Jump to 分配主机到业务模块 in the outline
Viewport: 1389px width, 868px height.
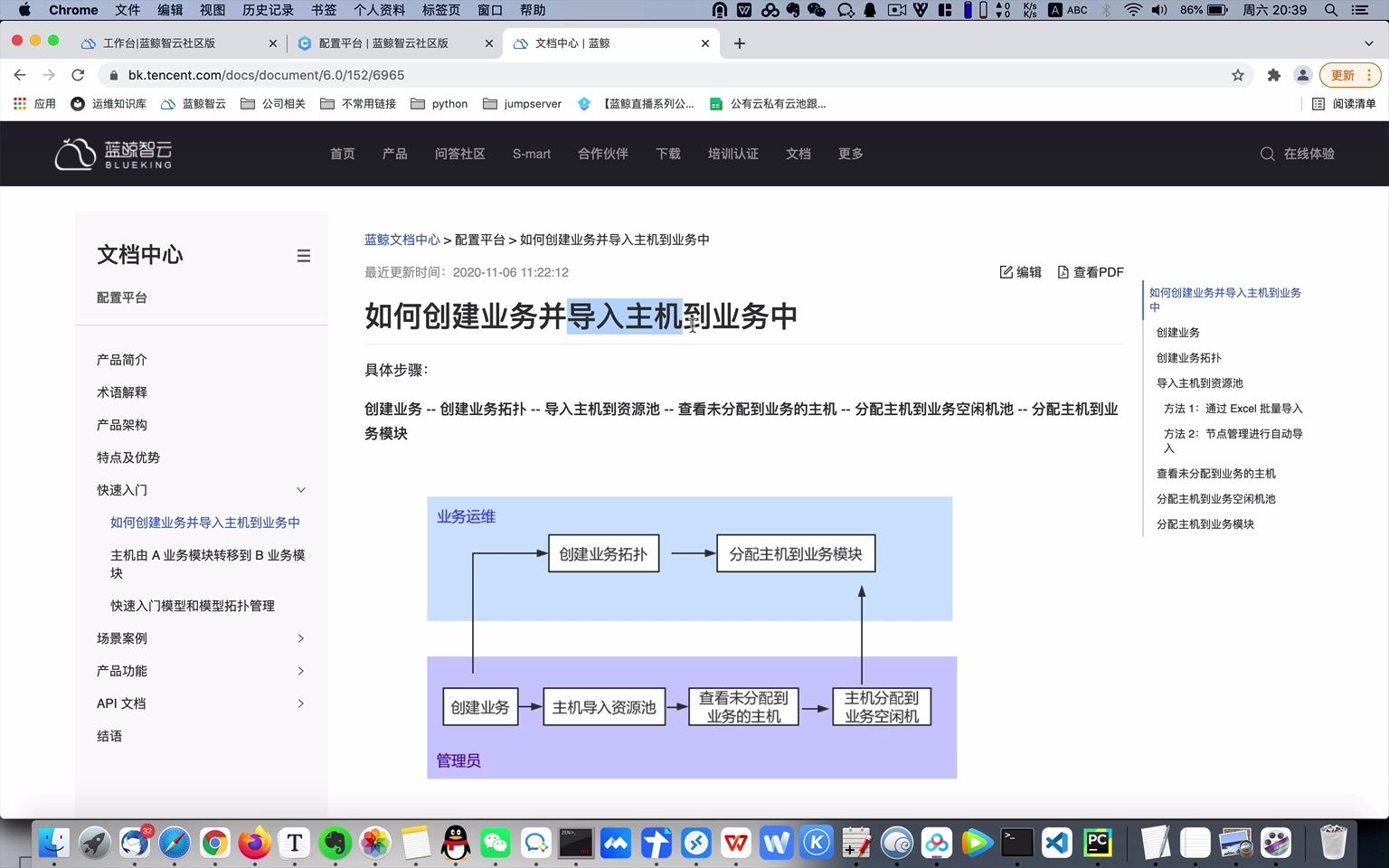(1205, 524)
